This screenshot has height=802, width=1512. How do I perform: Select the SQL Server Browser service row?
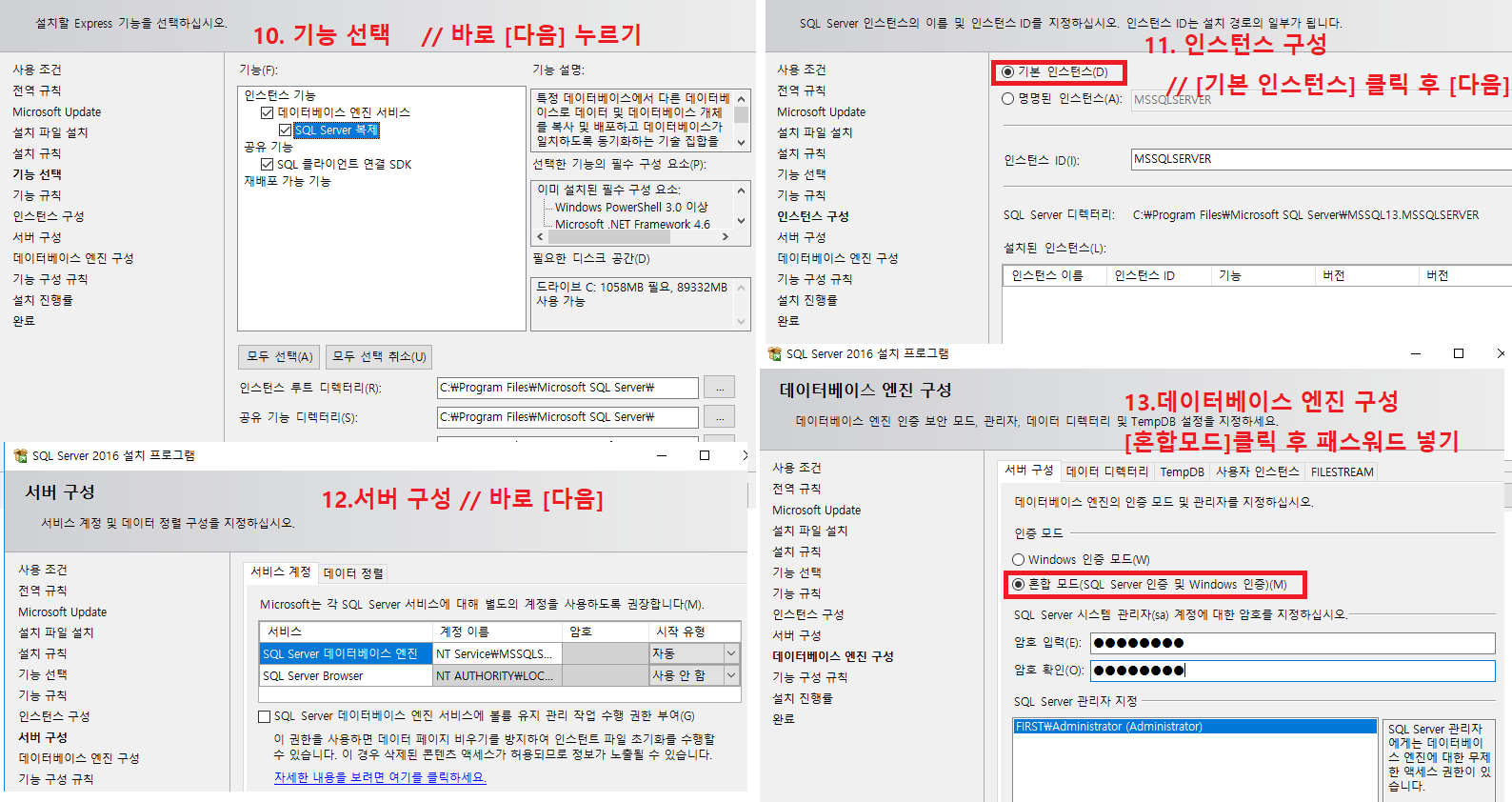(x=346, y=675)
